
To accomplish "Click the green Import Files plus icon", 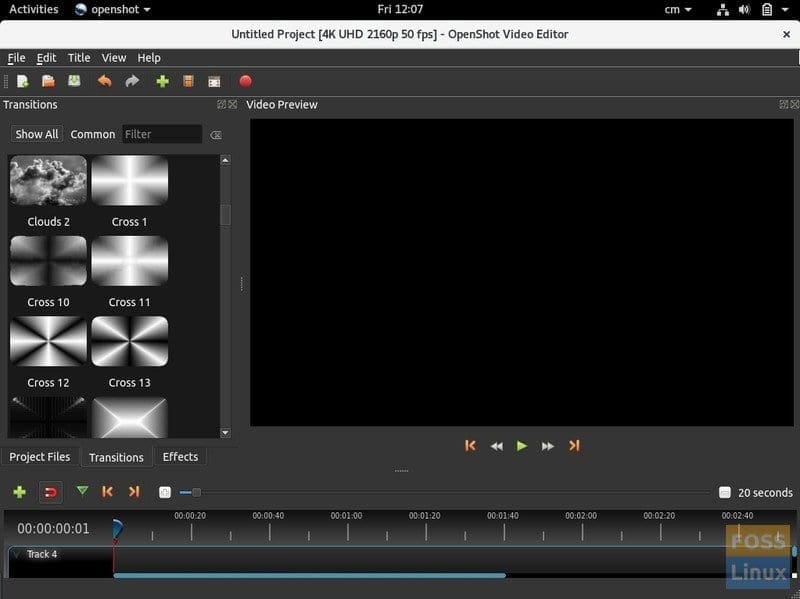I will point(162,81).
